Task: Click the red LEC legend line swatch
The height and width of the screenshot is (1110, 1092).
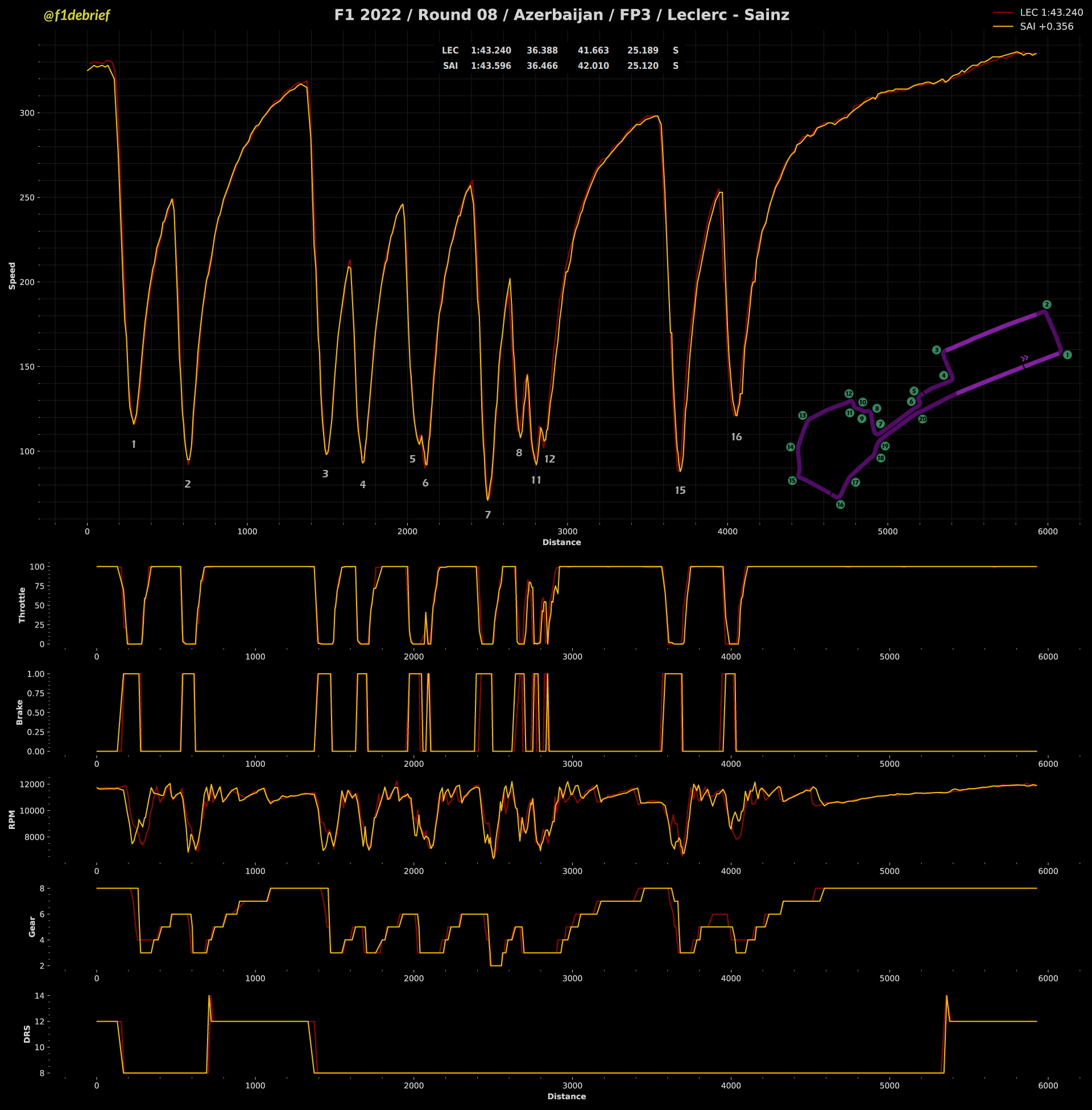Action: [1003, 12]
